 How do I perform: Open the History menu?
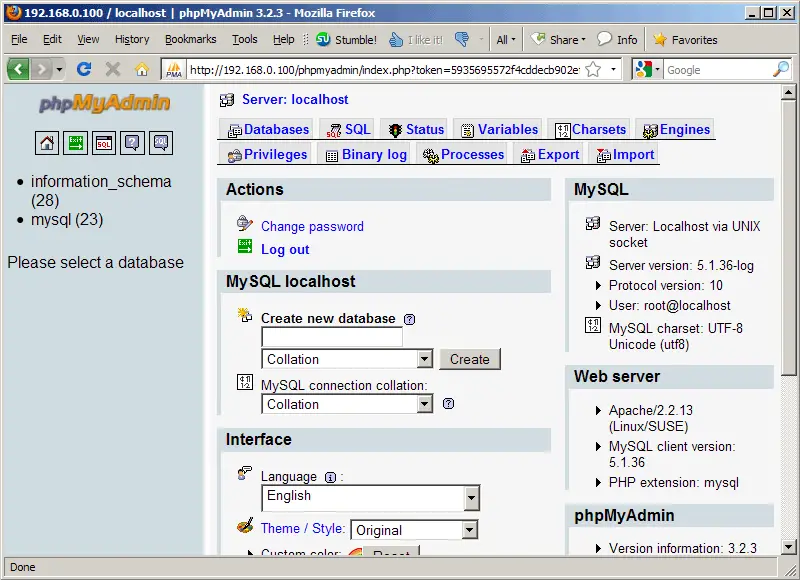click(x=132, y=39)
